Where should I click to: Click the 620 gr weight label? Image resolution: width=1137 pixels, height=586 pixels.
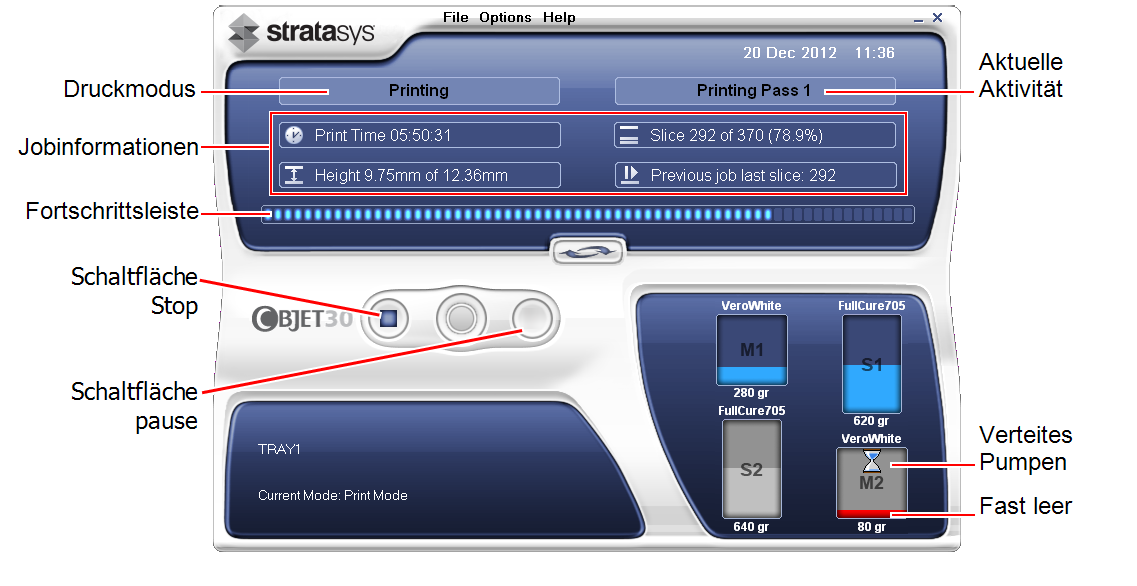(x=871, y=421)
